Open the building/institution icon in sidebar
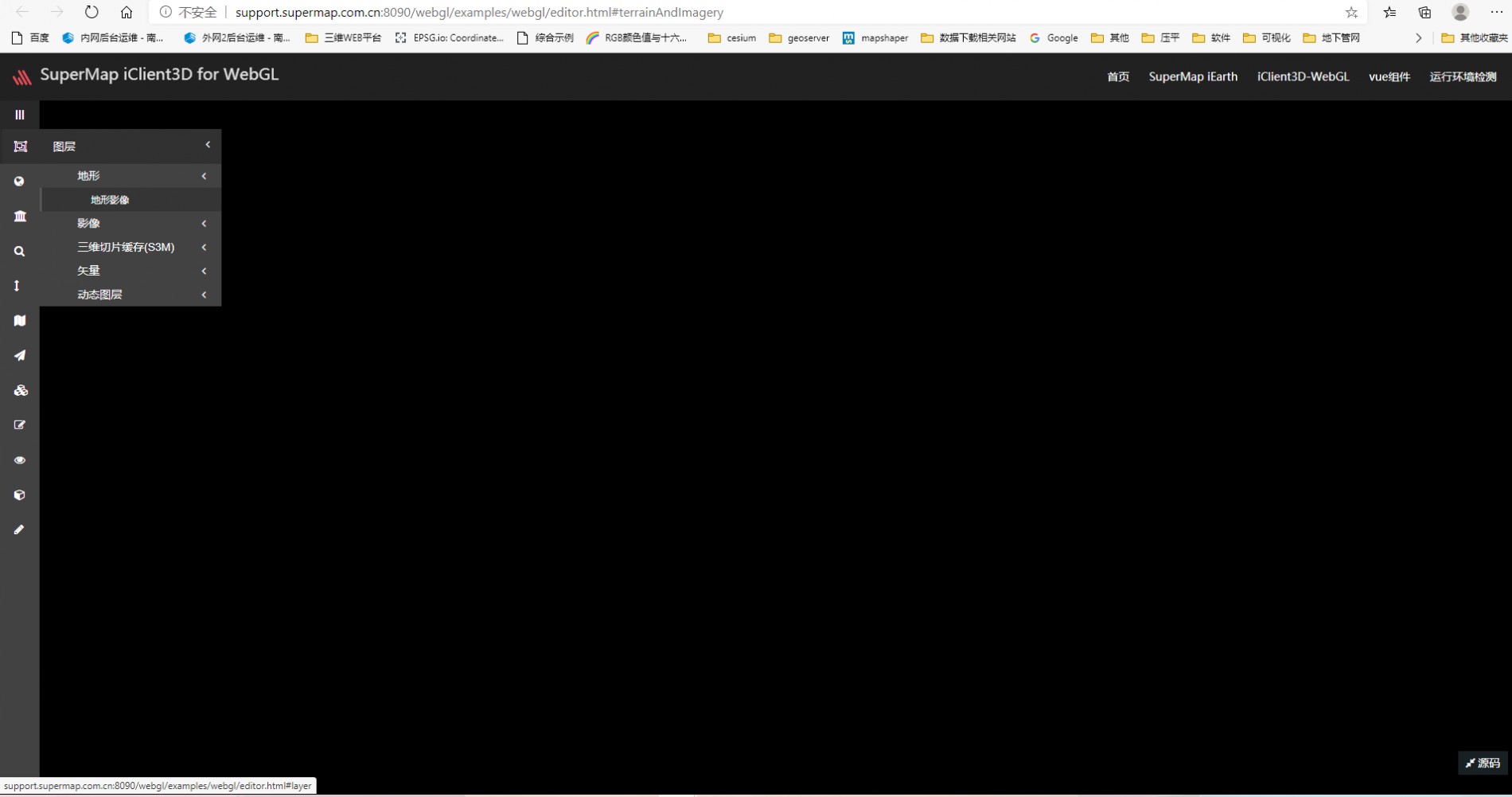1512x797 pixels. tap(20, 216)
